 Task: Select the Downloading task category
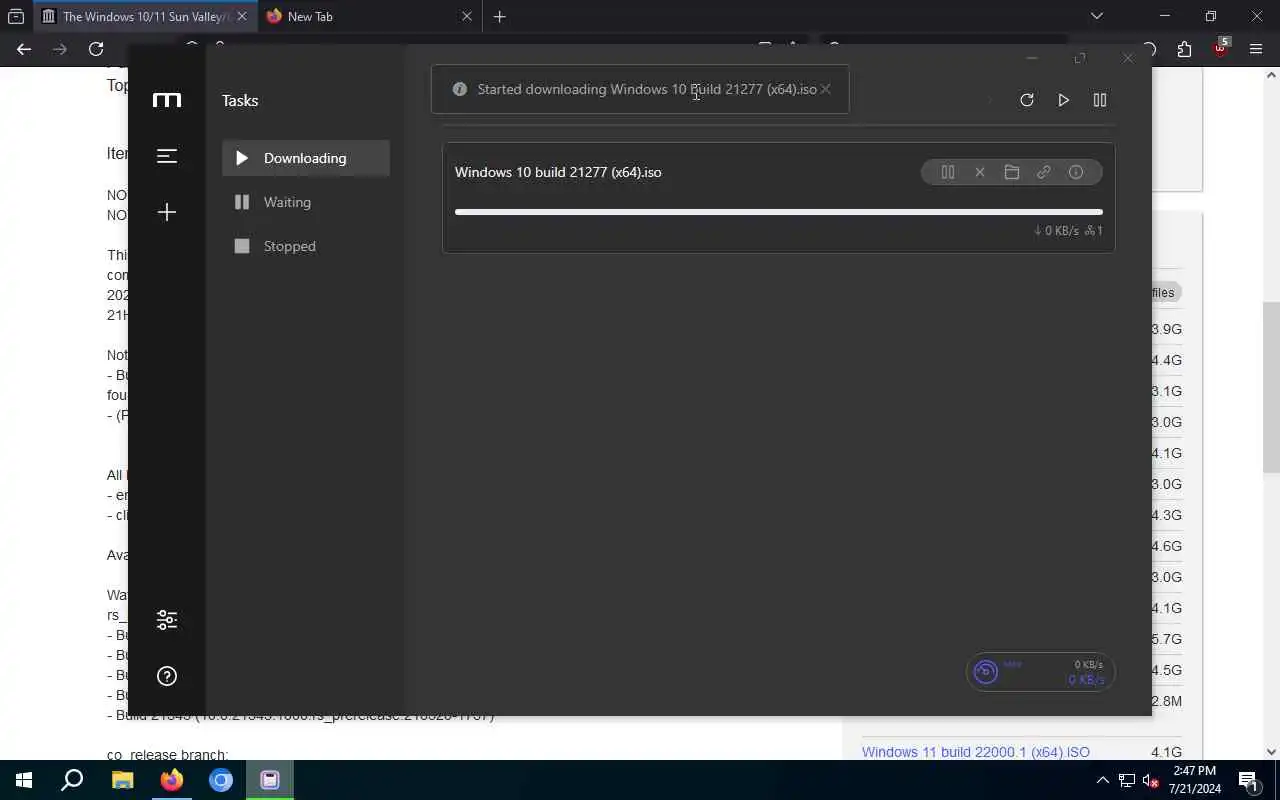click(x=306, y=158)
